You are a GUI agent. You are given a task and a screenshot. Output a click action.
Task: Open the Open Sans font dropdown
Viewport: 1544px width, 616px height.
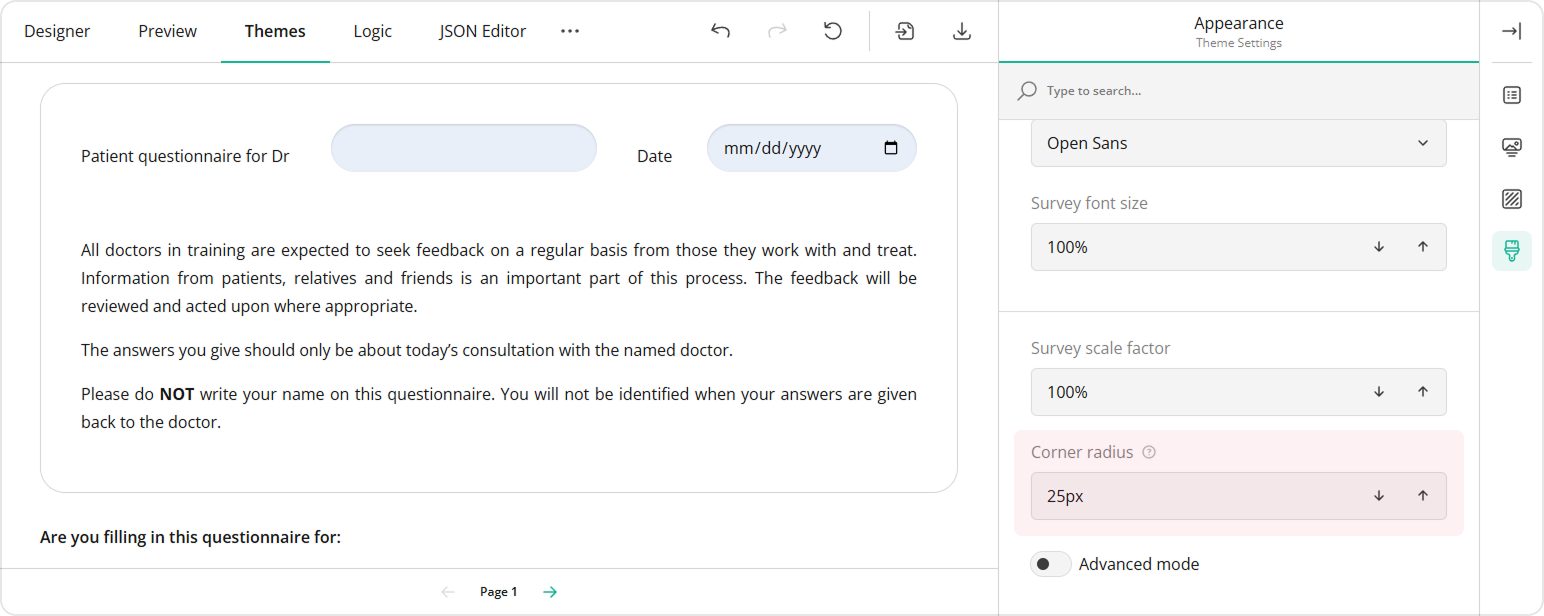[x=1238, y=143]
